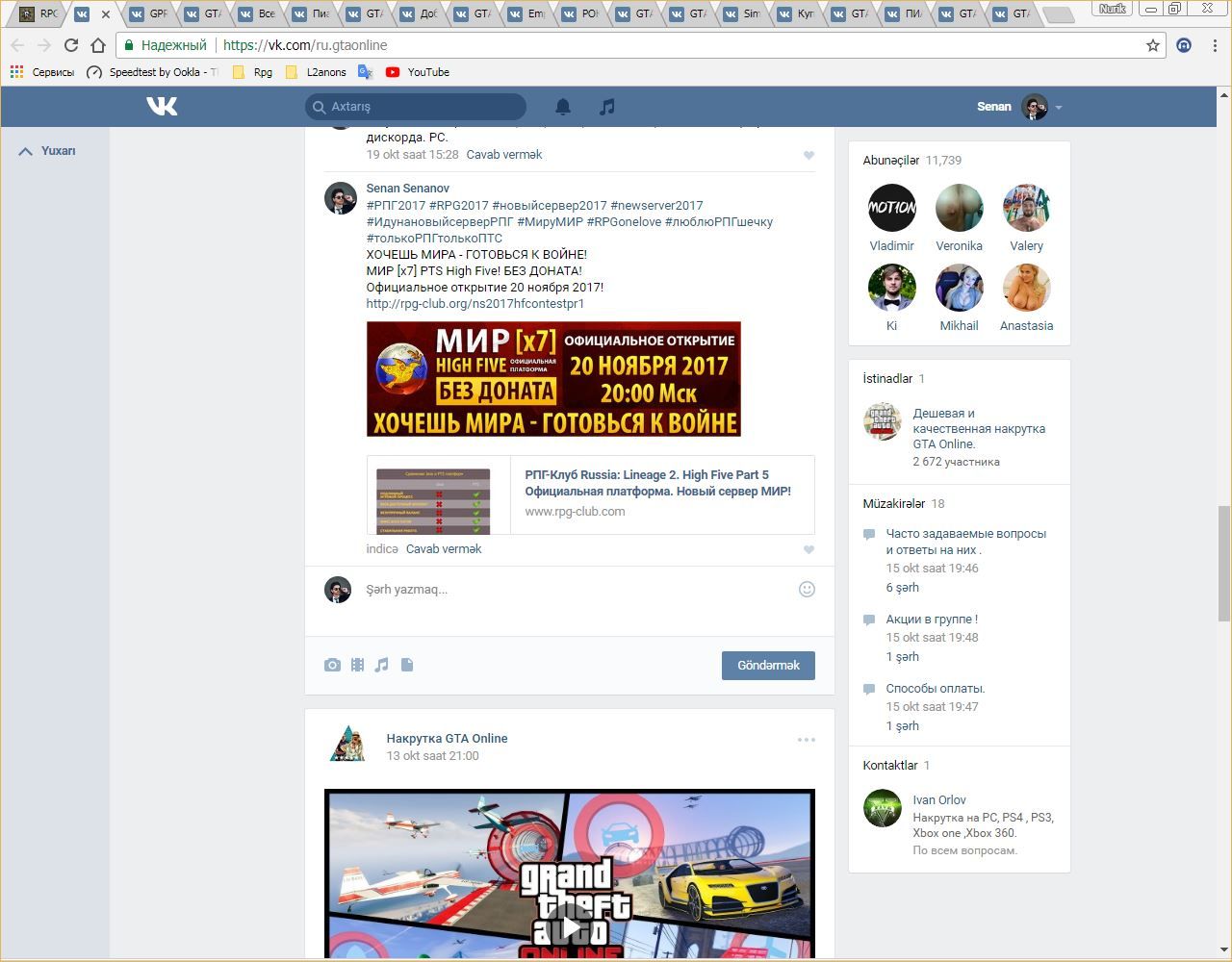
Task: Click the Şərh yazmaq comment box
Action: (x=577, y=590)
